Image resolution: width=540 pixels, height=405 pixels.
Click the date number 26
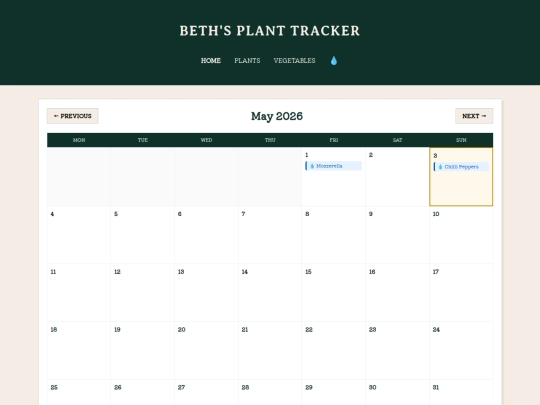(118, 387)
